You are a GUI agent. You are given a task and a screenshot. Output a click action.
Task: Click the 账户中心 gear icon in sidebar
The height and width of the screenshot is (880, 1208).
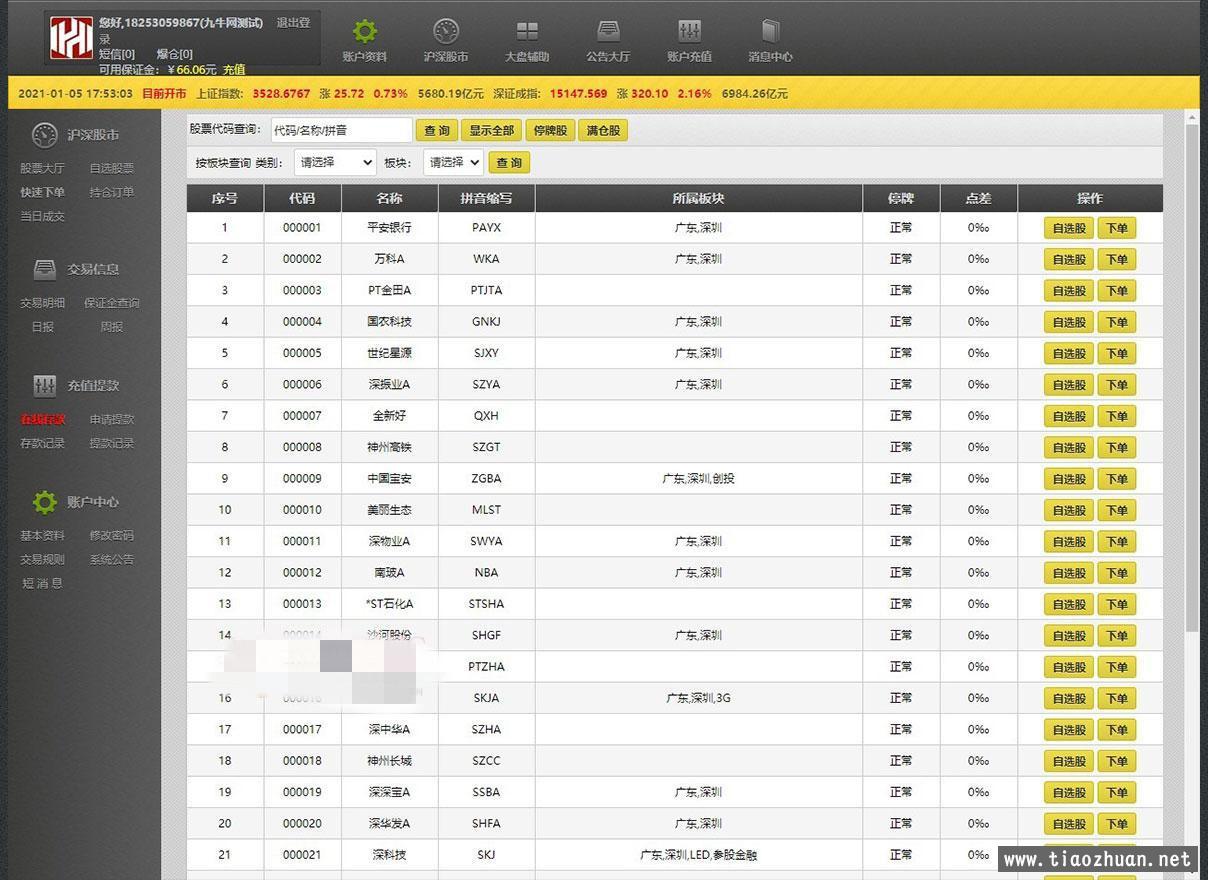pyautogui.click(x=45, y=502)
